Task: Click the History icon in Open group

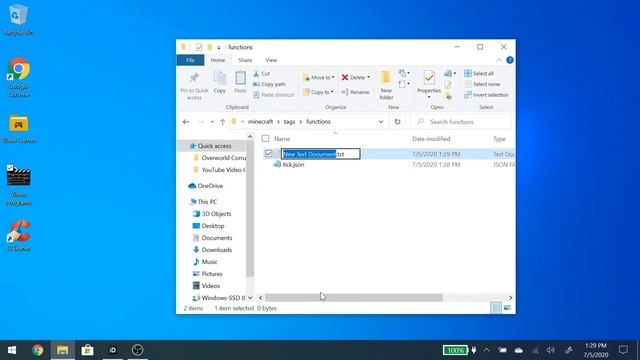Action: 448,96
